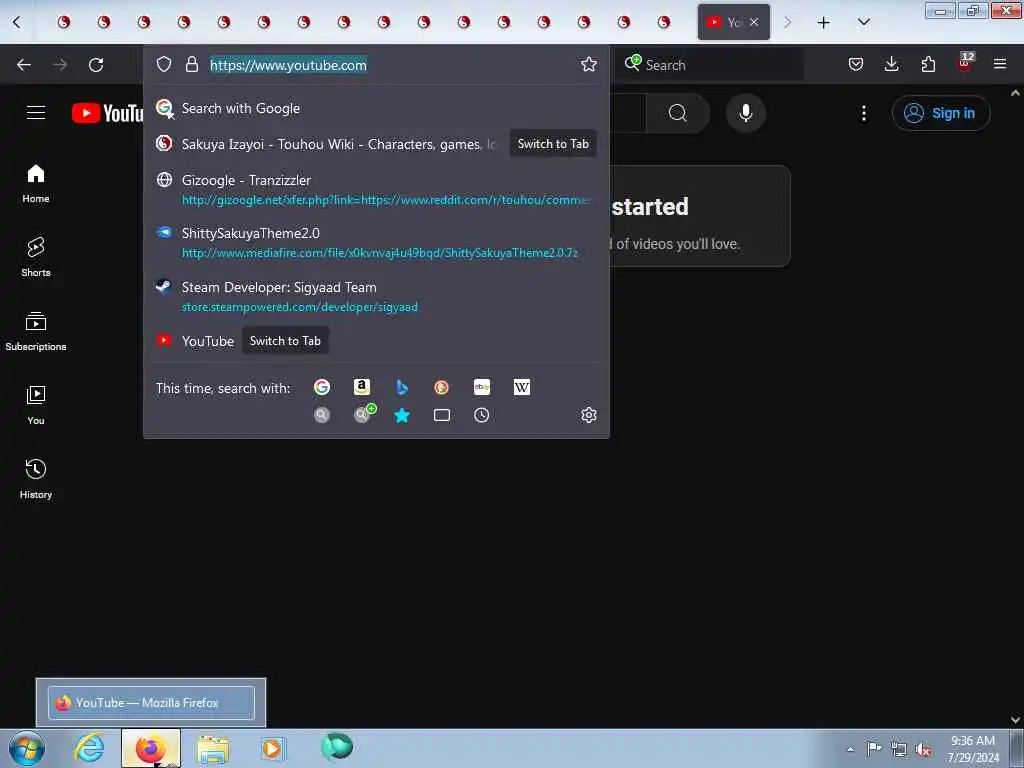Launch Internet Explorer from the taskbar
1024x768 pixels.
coord(89,748)
